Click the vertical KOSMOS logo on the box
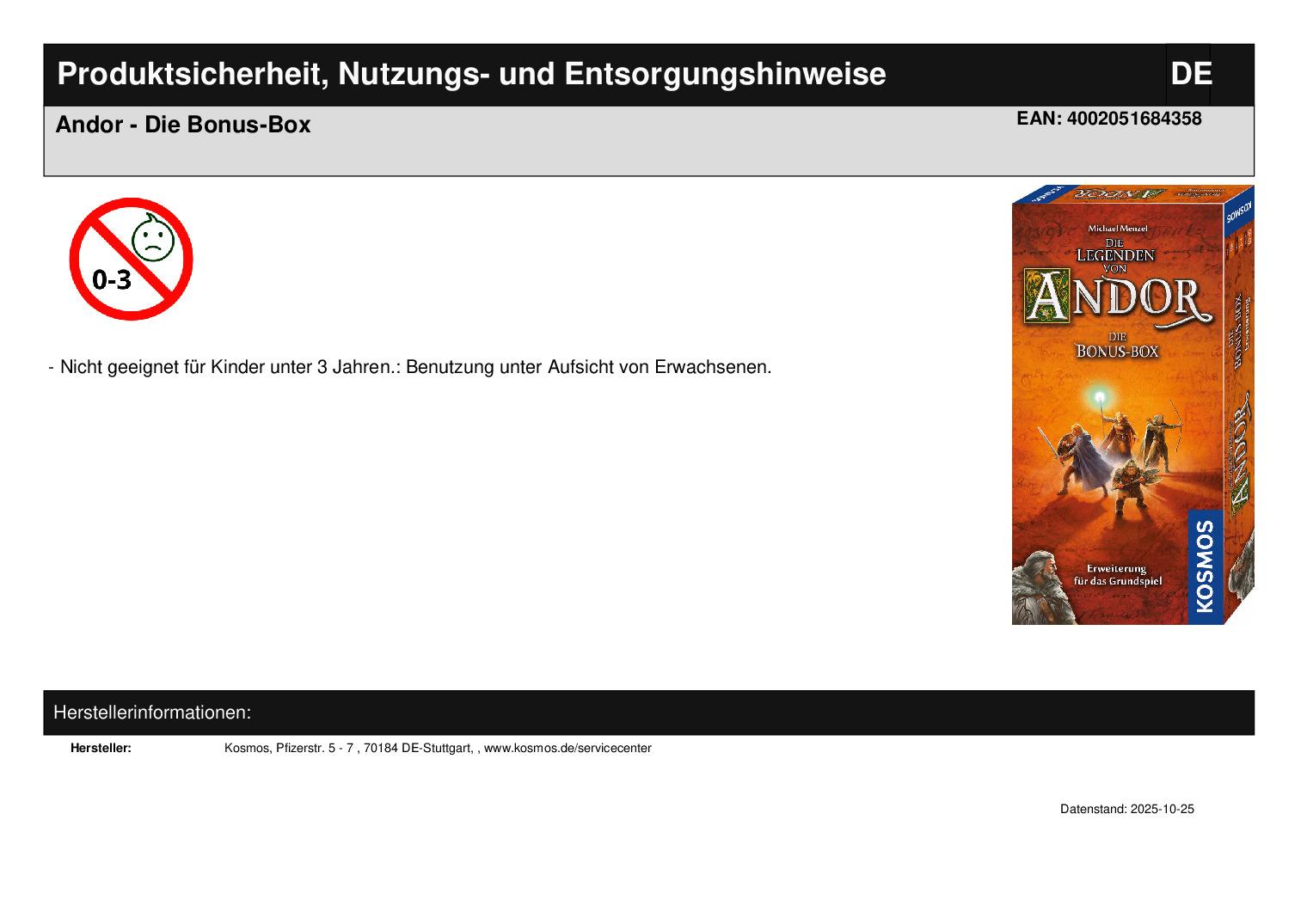 pos(1205,565)
